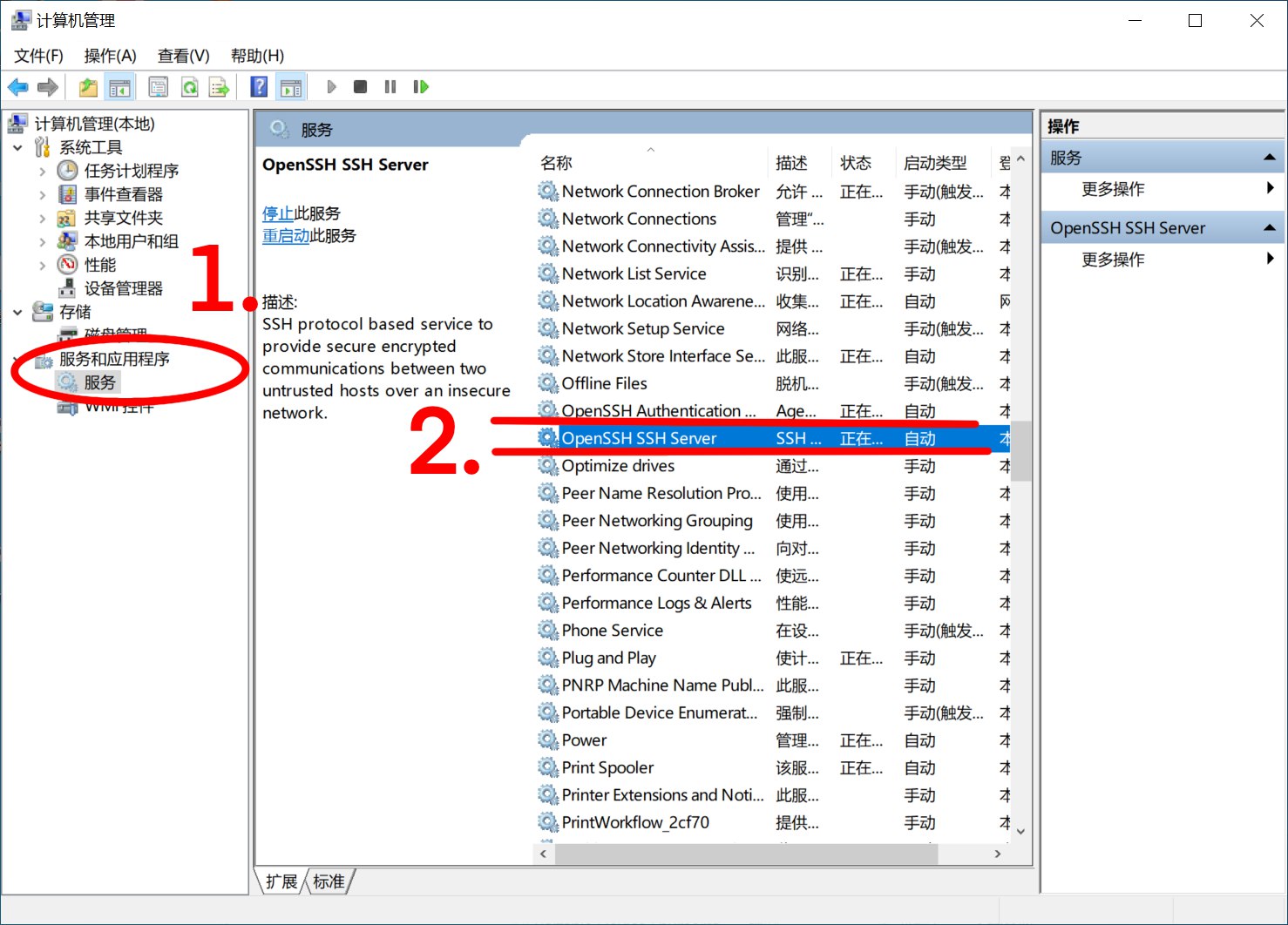Open the File (文件) menu
Viewport: 1288px width, 925px height.
click(38, 56)
